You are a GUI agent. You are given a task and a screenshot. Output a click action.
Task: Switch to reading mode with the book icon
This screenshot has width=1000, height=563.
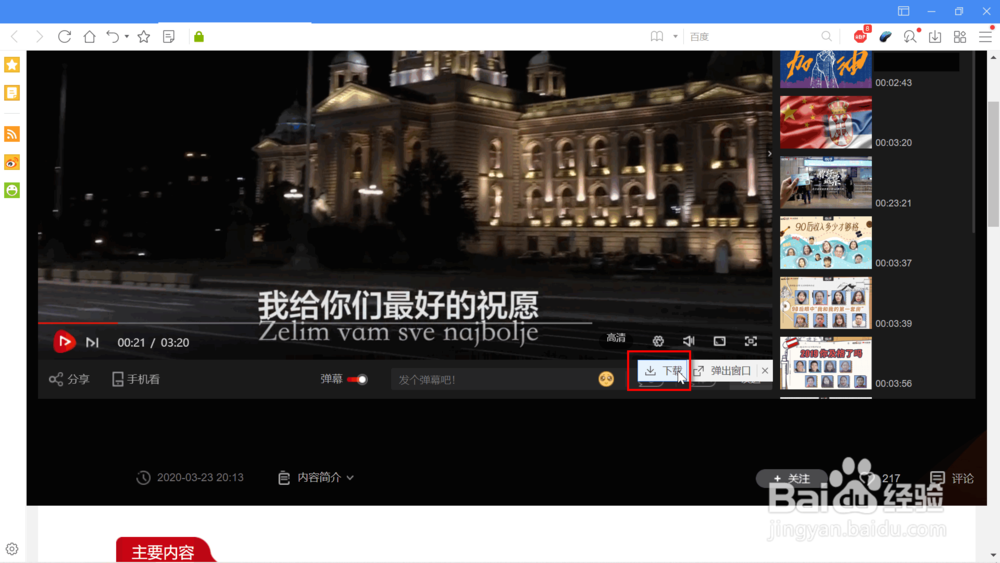[x=657, y=36]
